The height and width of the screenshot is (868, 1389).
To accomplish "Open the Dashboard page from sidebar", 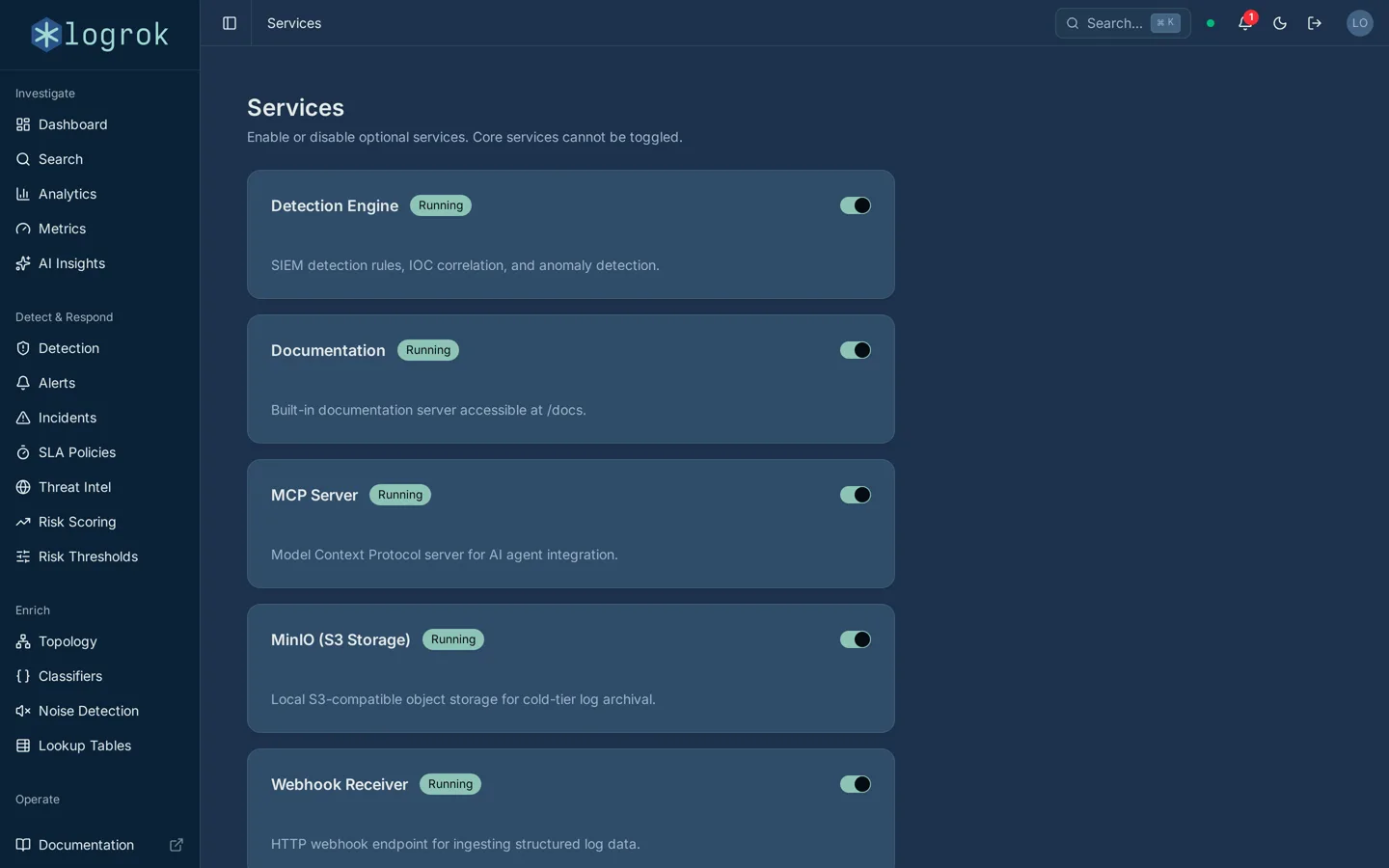I will click(100, 124).
